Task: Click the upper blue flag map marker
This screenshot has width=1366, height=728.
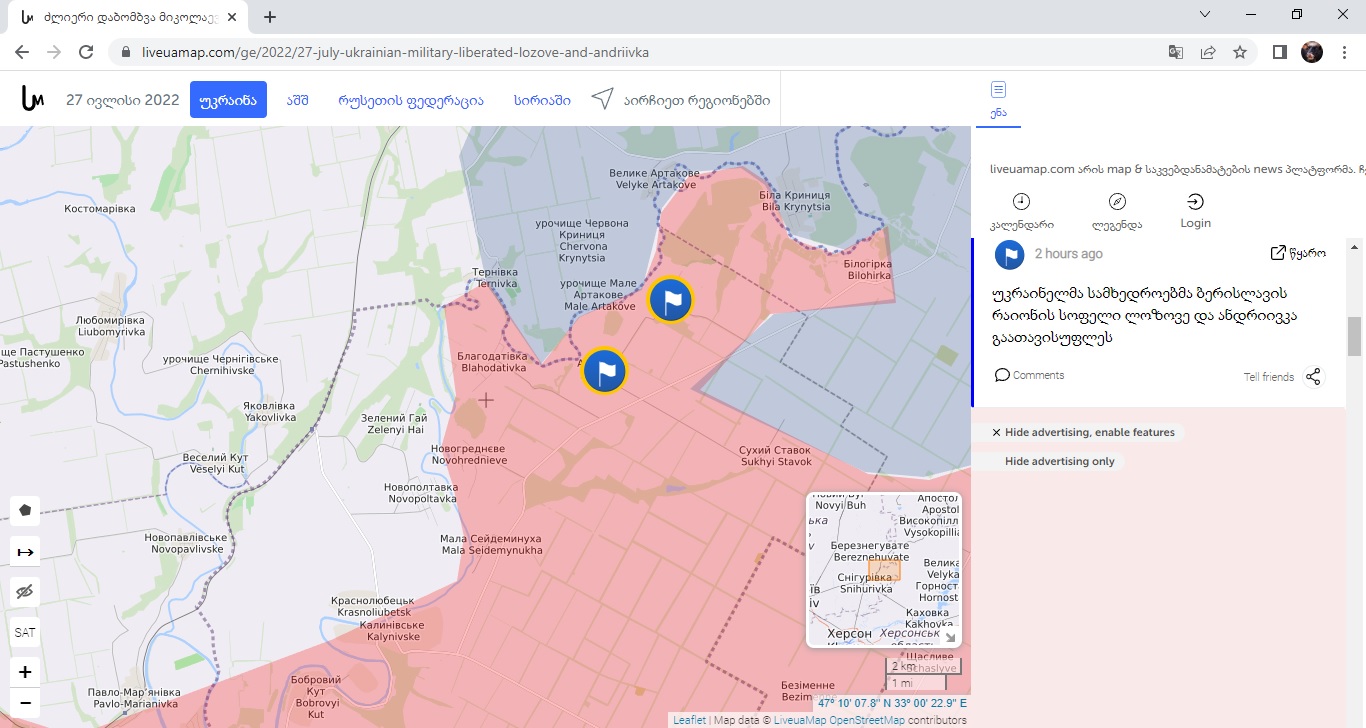Action: (670, 299)
